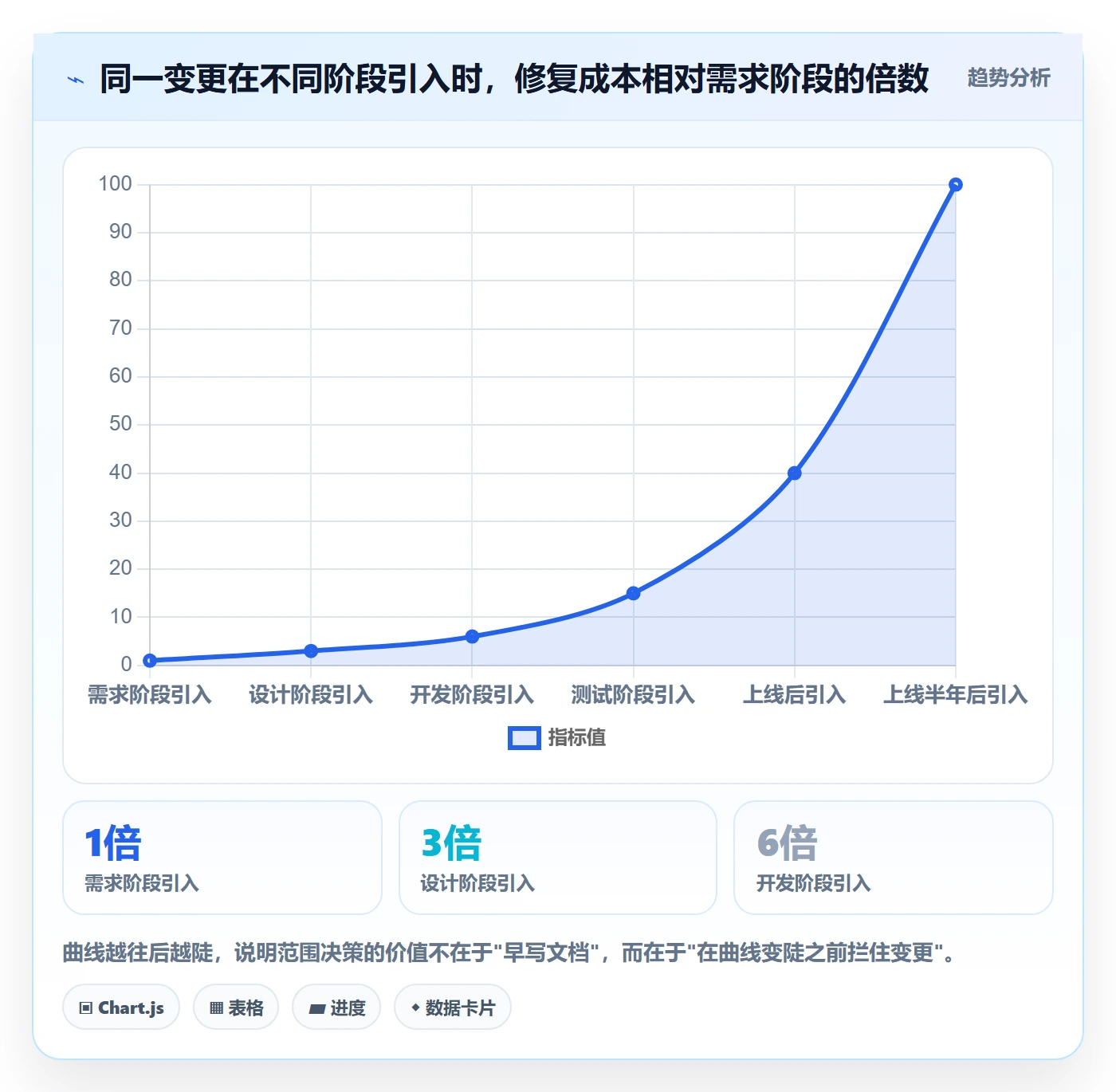This screenshot has height=1092, width=1116.
Task: Select the 上线后引入 data point at 40
Action: [x=794, y=473]
